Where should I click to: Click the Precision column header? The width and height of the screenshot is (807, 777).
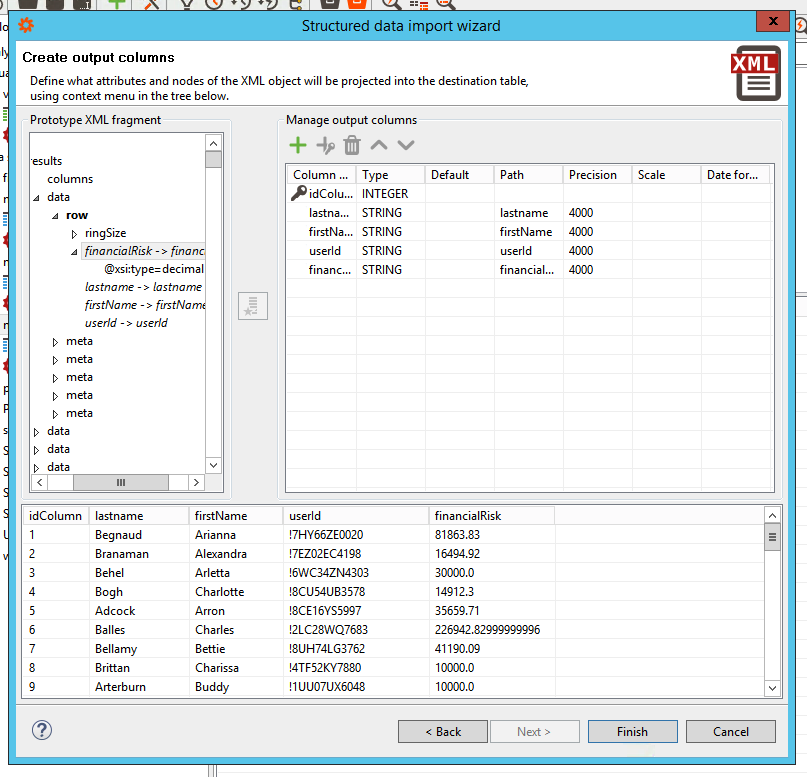pyautogui.click(x=593, y=175)
